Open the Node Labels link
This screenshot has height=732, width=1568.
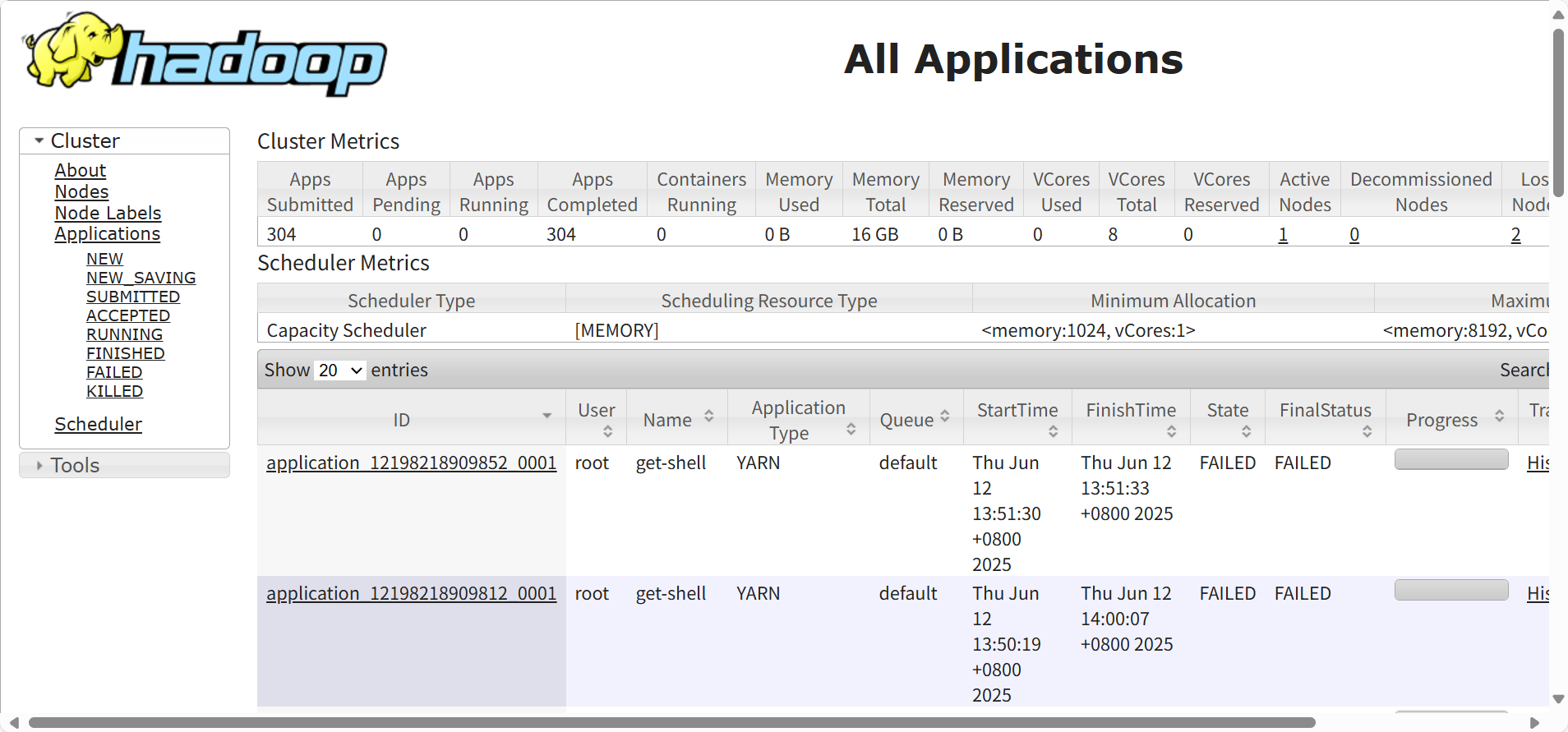[108, 213]
